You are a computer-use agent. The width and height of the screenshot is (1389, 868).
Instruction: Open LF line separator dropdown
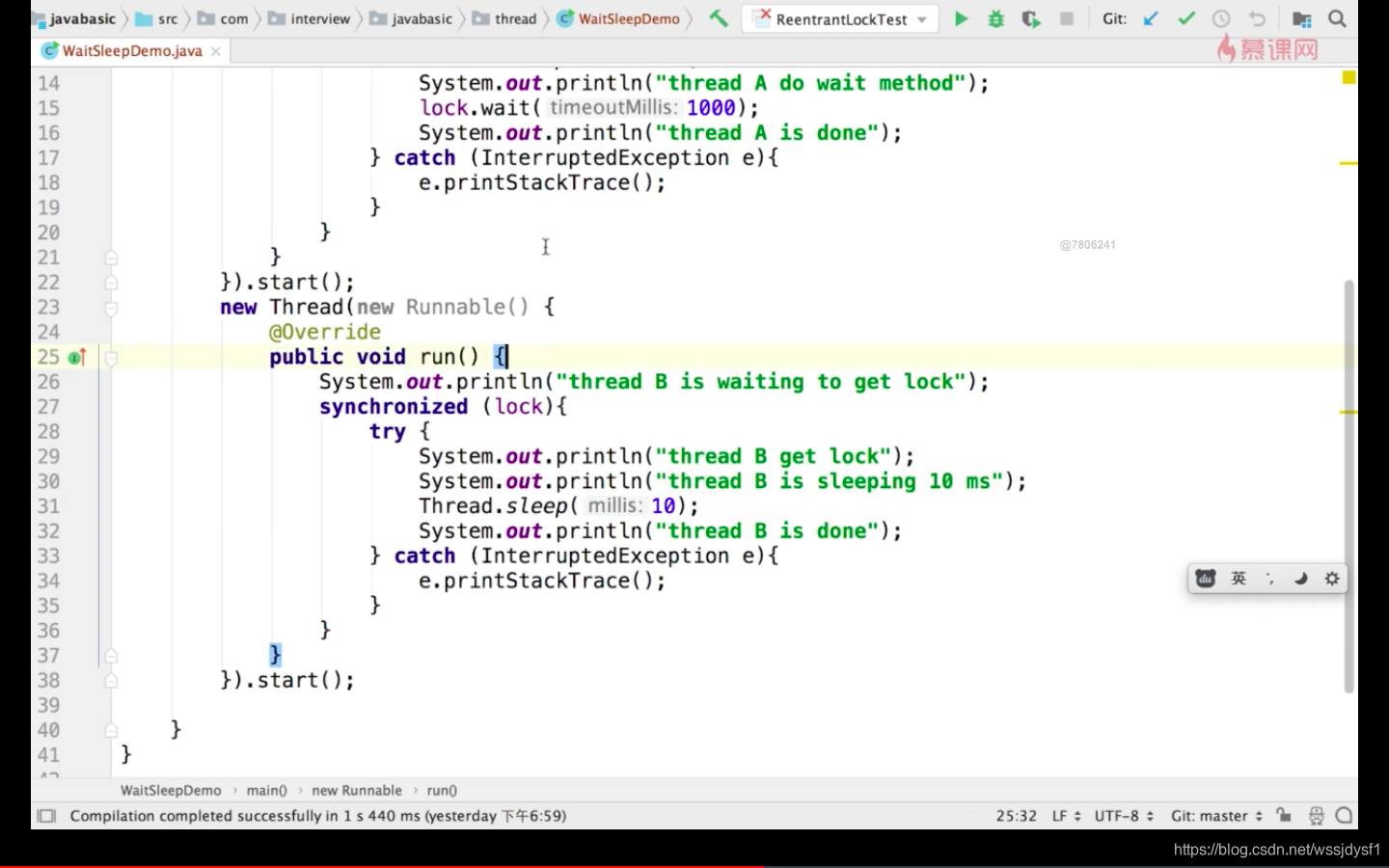click(1066, 816)
